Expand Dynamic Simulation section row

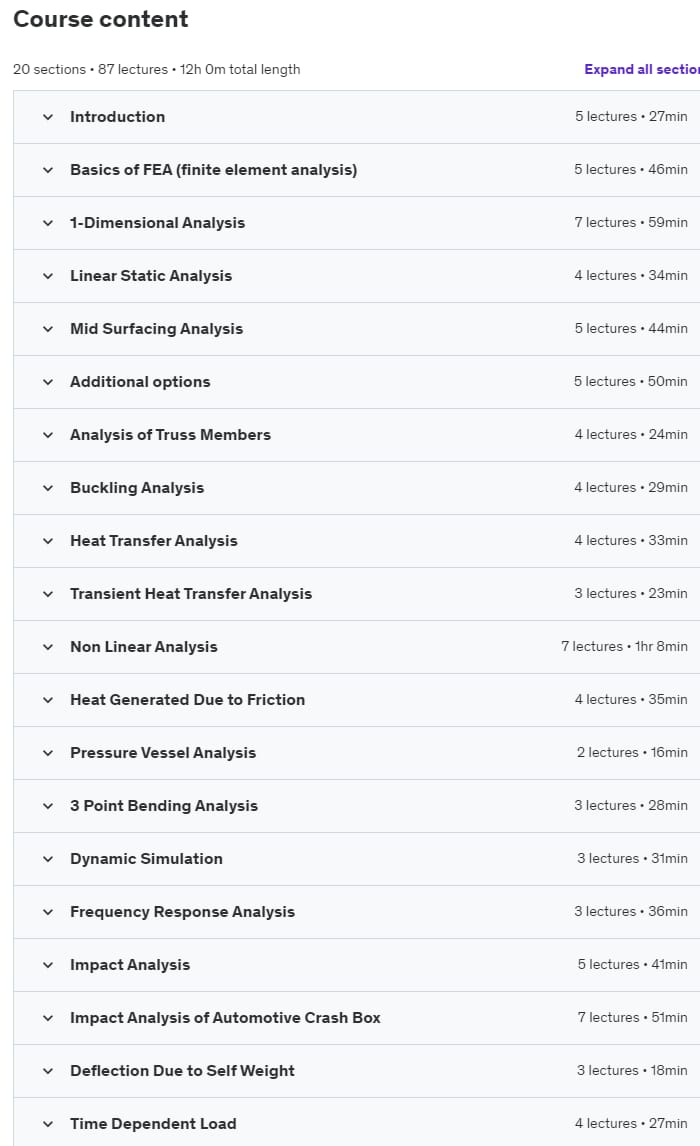[x=357, y=859]
